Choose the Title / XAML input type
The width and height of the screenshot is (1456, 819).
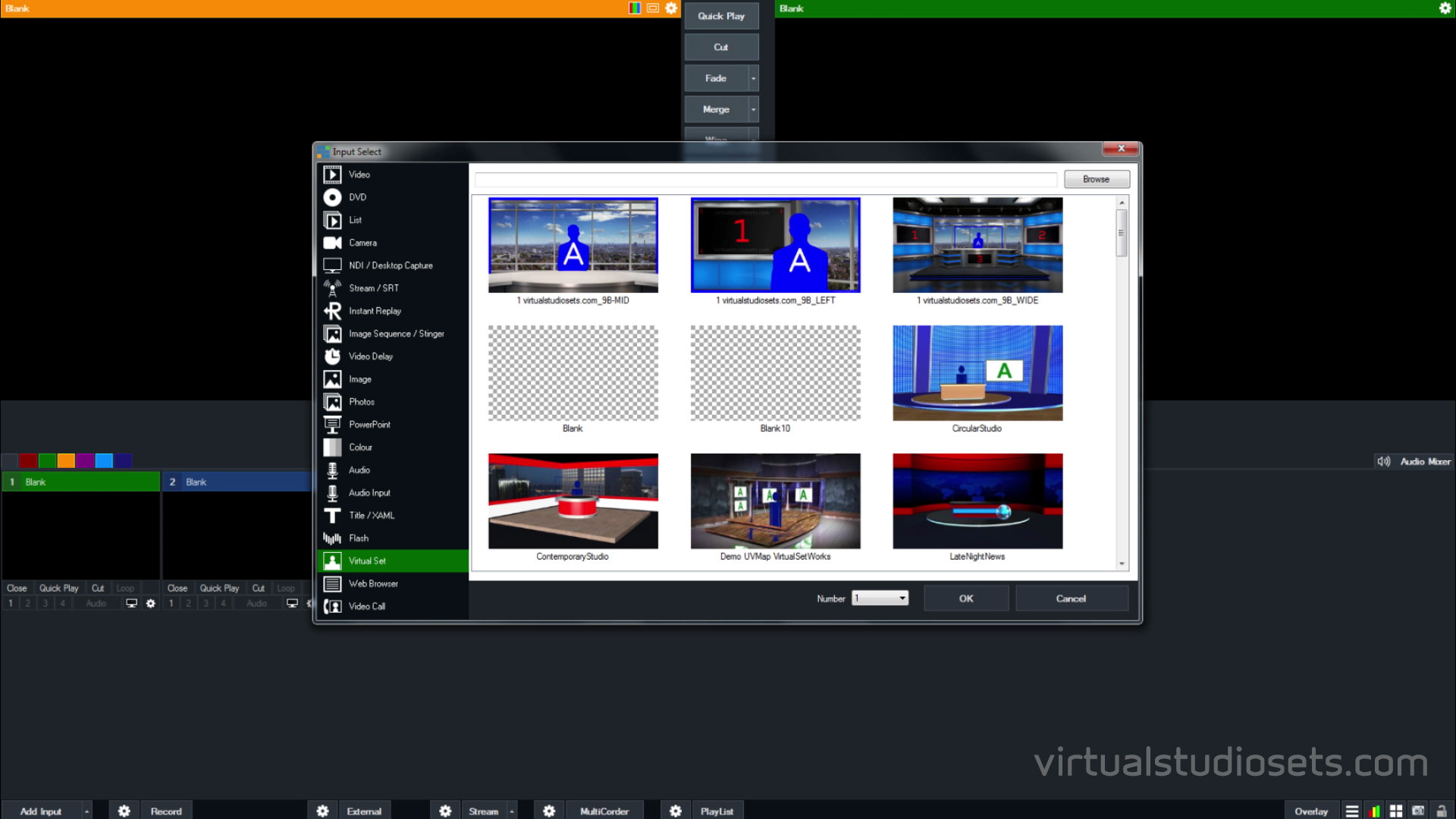pyautogui.click(x=371, y=516)
